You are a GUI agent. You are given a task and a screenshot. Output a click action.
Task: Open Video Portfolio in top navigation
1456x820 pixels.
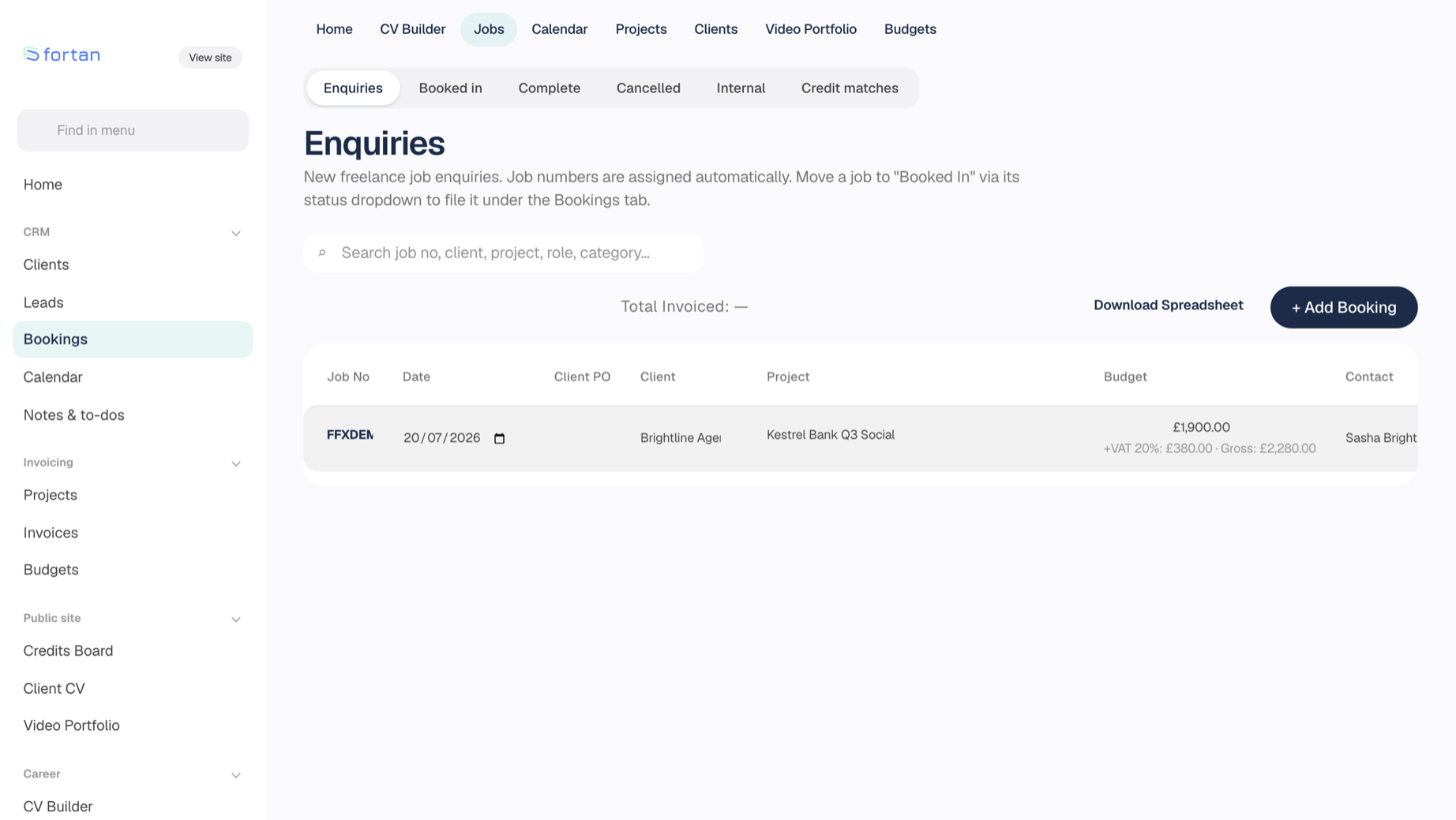coord(810,29)
